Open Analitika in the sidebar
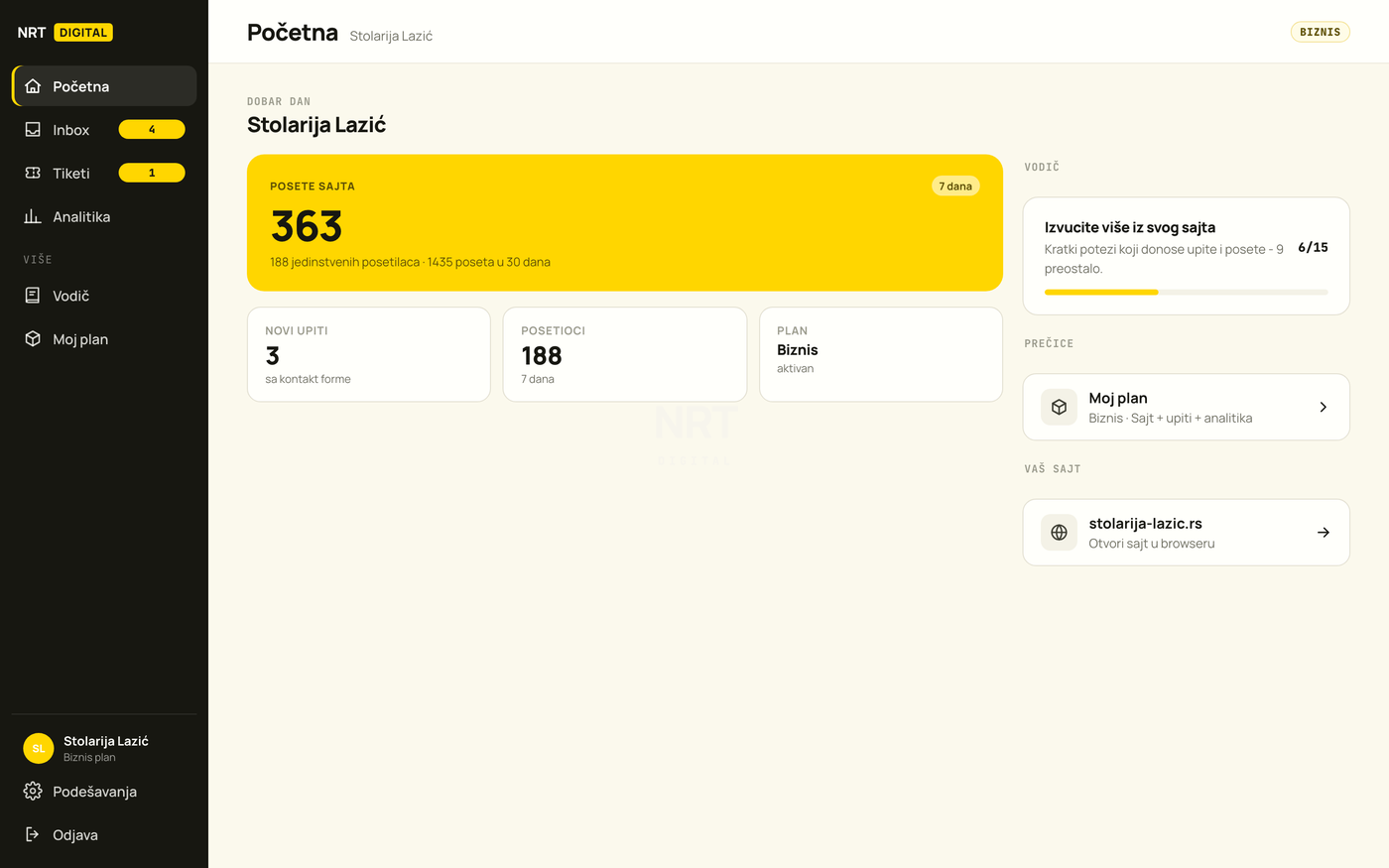Image resolution: width=1389 pixels, height=868 pixels. click(104, 216)
